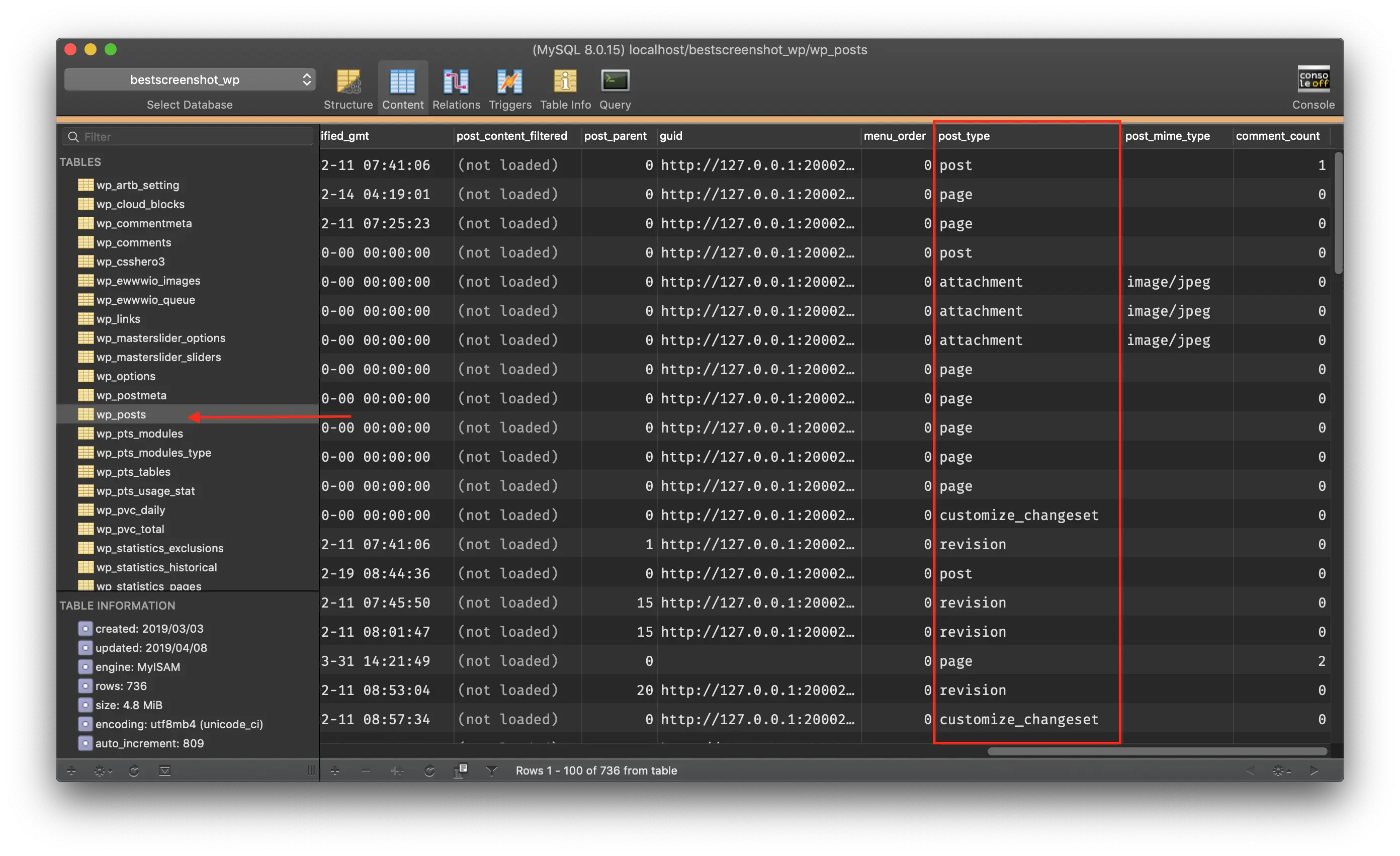Image resolution: width=1400 pixels, height=856 pixels.
Task: Open the Query editor
Action: click(615, 82)
